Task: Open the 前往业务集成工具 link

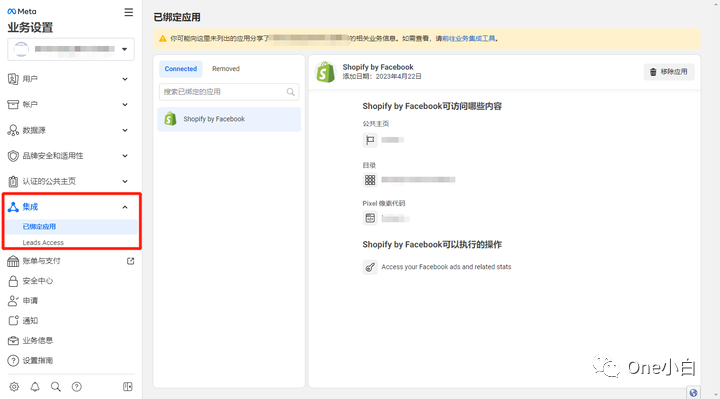Action: pyautogui.click(x=468, y=39)
